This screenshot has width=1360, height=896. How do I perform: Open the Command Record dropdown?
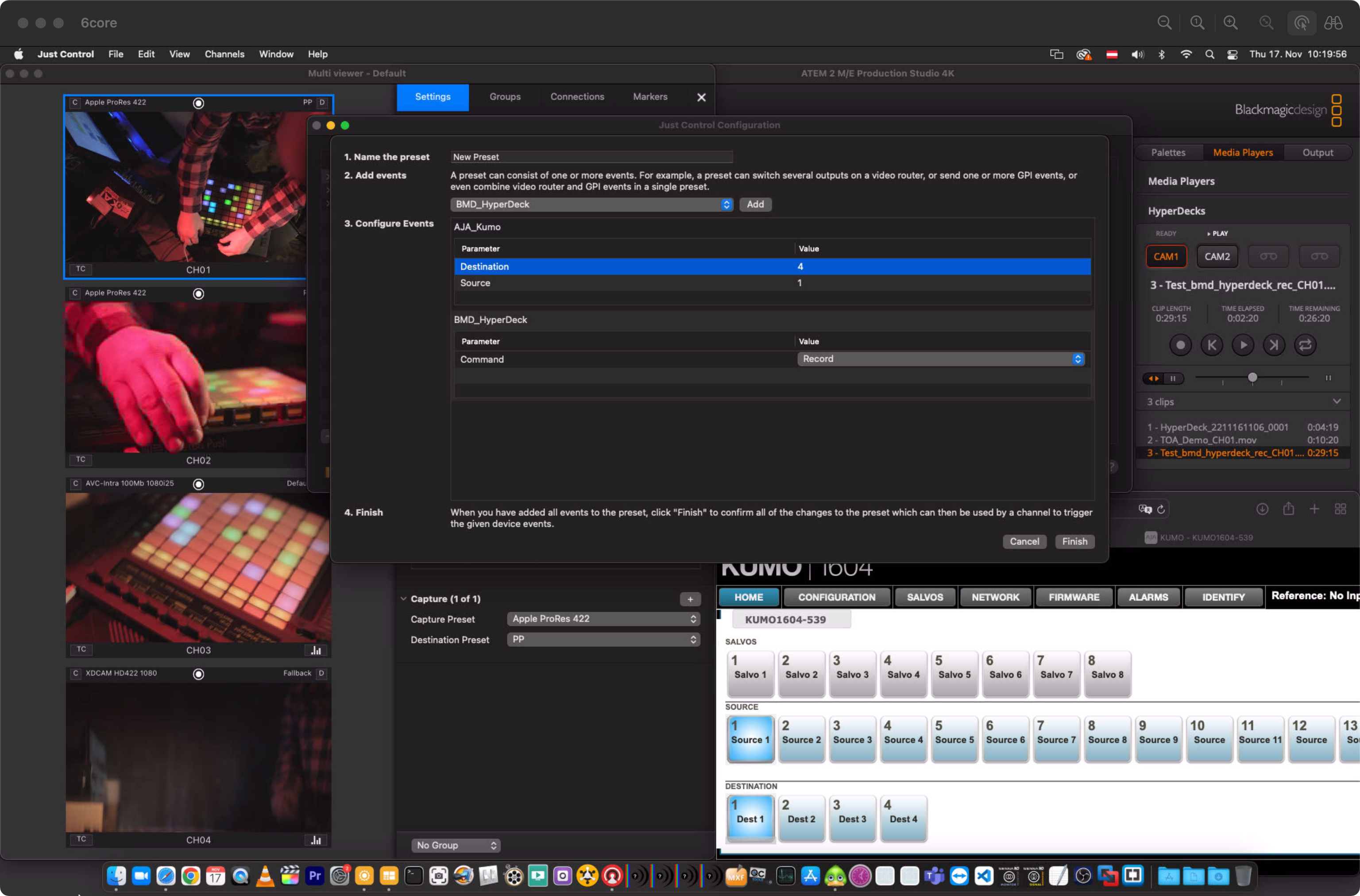tap(941, 359)
